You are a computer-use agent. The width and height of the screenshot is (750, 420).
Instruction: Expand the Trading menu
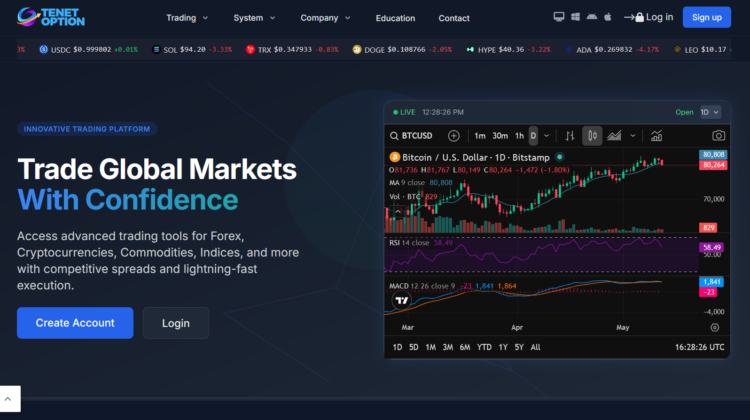click(187, 18)
